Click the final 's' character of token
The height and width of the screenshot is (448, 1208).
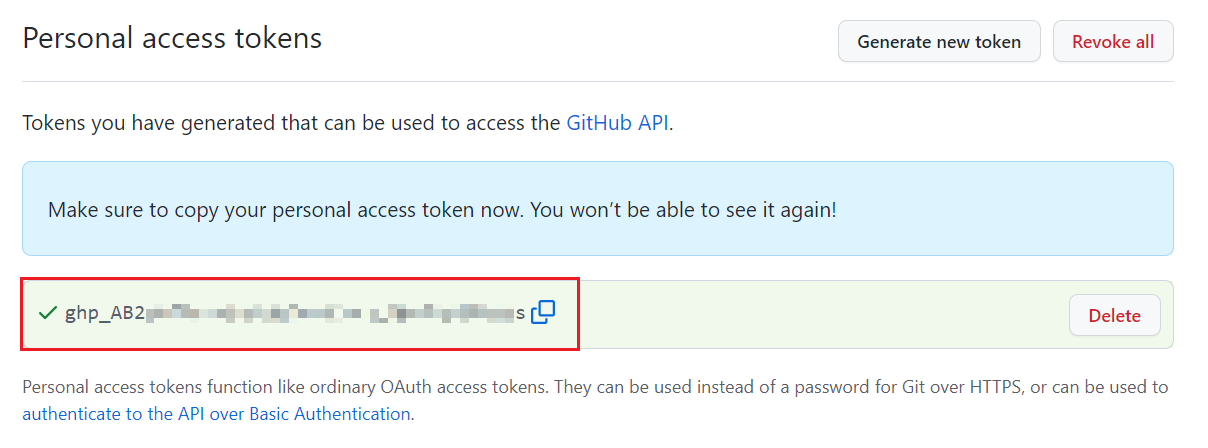click(520, 314)
